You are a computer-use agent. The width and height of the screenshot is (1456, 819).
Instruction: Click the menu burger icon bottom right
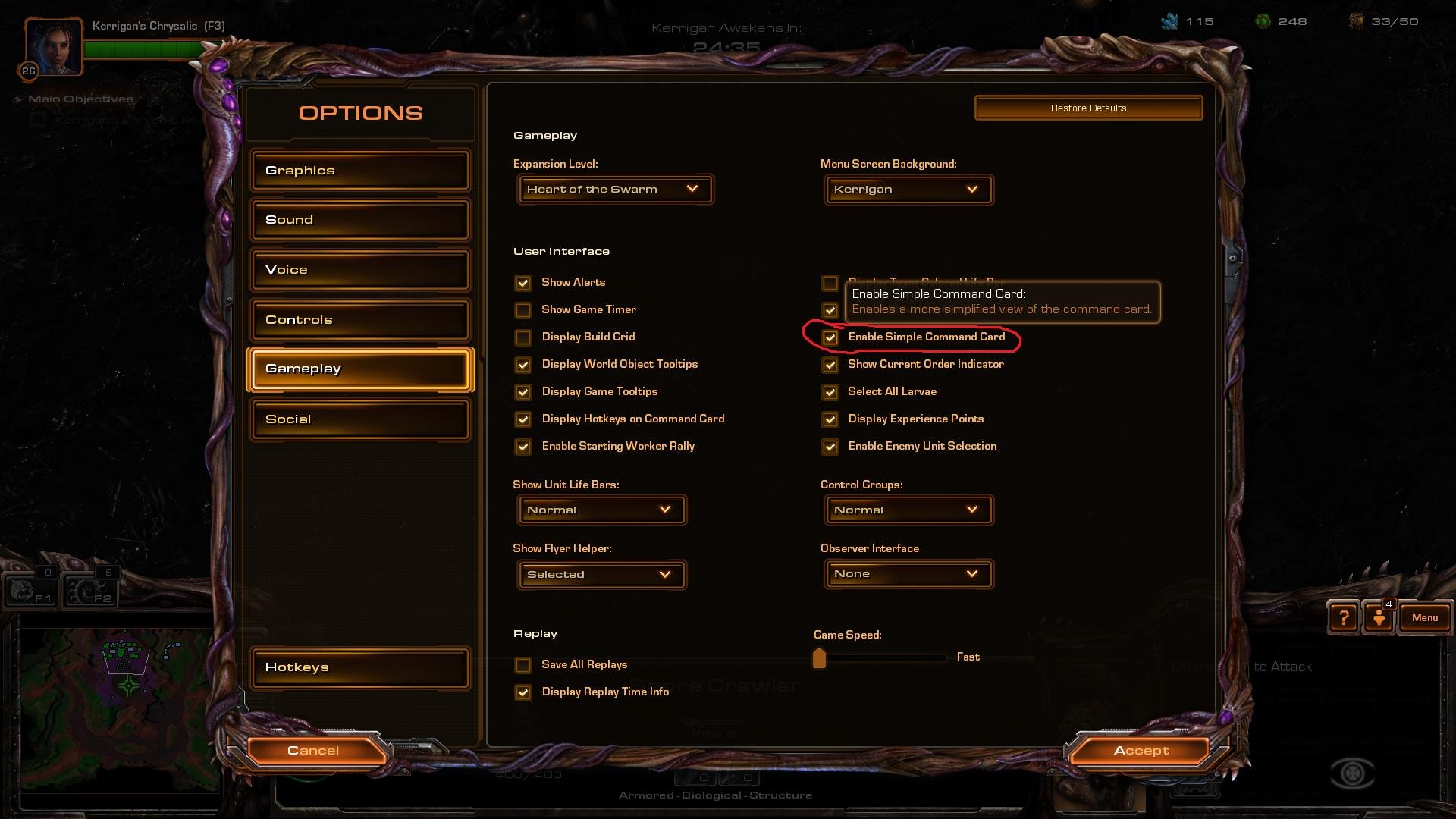coord(1425,617)
